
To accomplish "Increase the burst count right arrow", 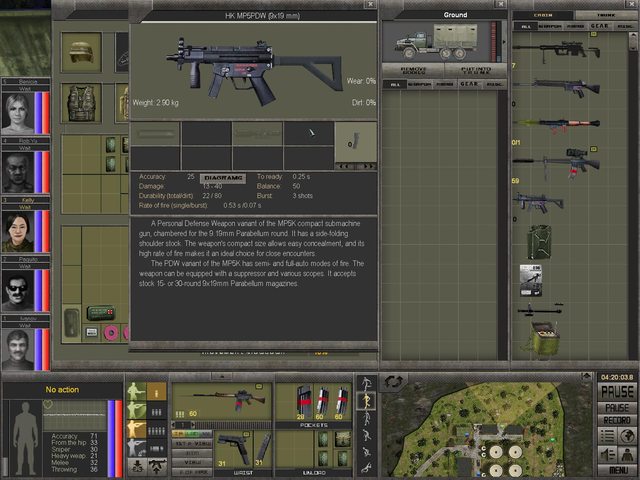I will pos(191,425).
